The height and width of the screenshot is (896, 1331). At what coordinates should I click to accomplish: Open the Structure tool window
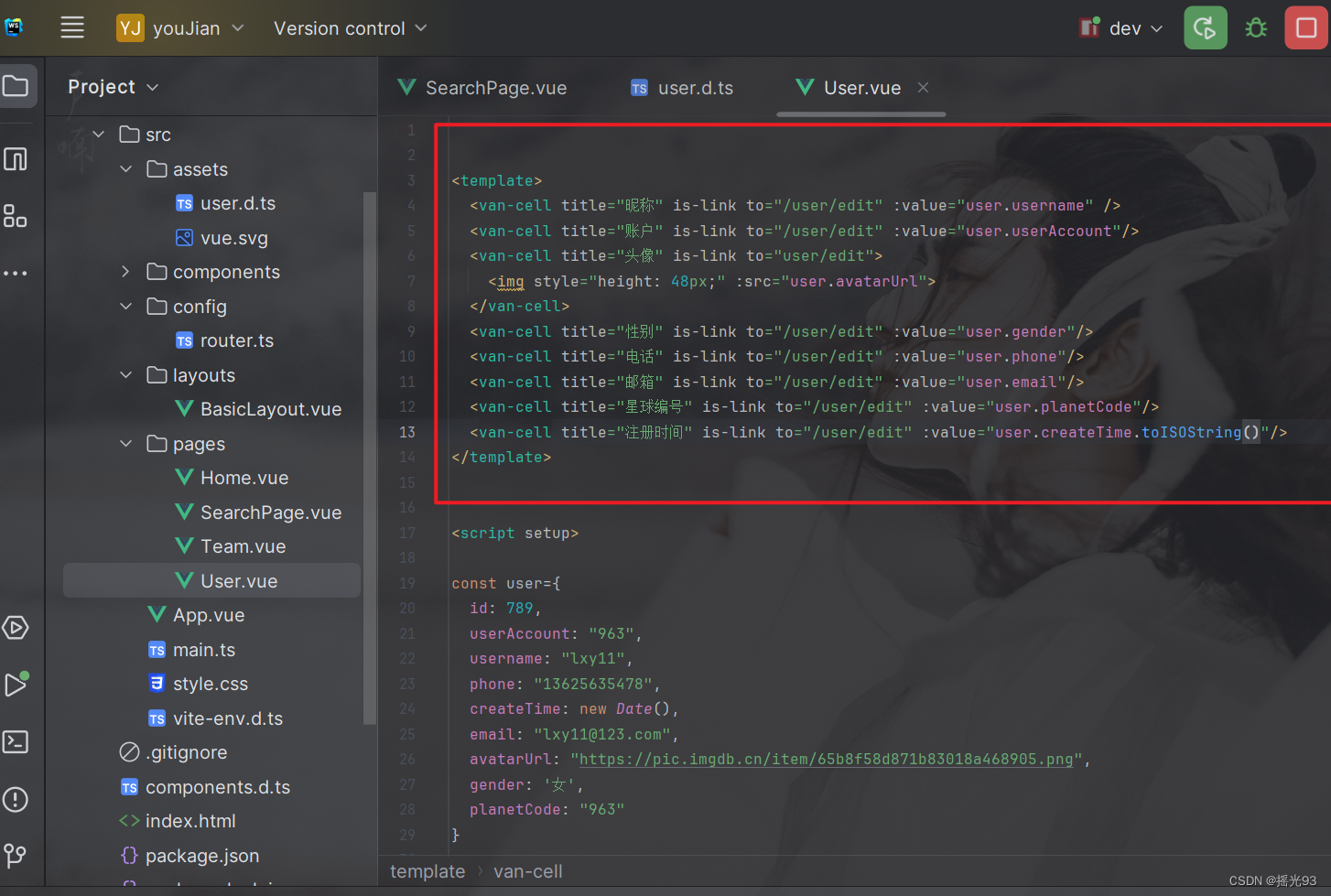pos(16,216)
